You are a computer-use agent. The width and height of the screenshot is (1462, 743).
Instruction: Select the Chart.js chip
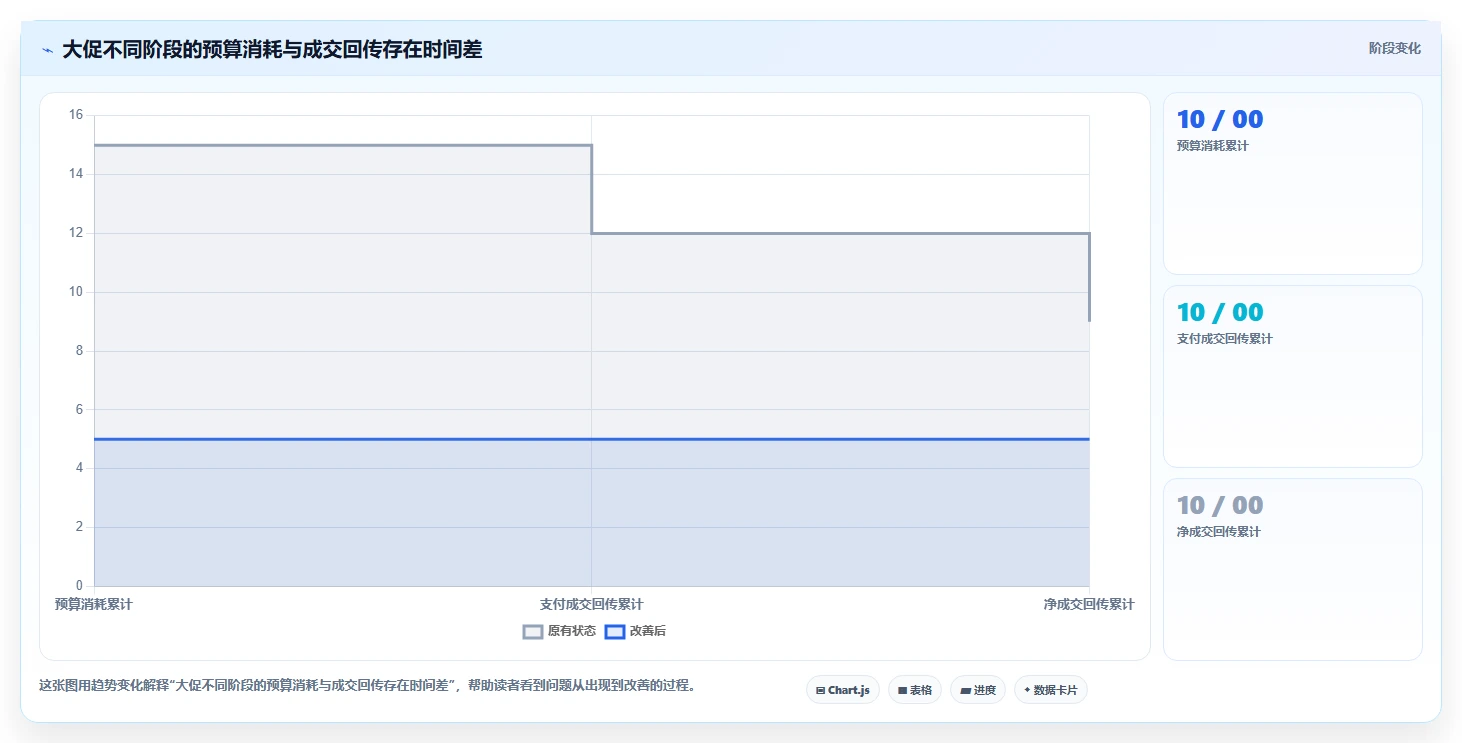tap(842, 690)
